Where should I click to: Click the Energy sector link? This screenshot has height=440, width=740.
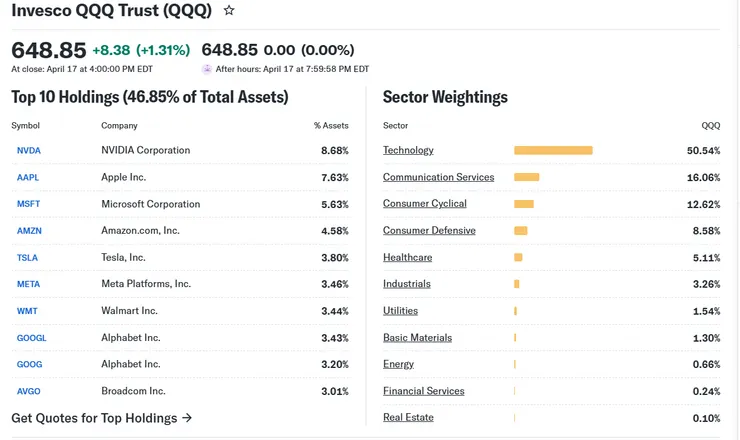[x=398, y=364]
